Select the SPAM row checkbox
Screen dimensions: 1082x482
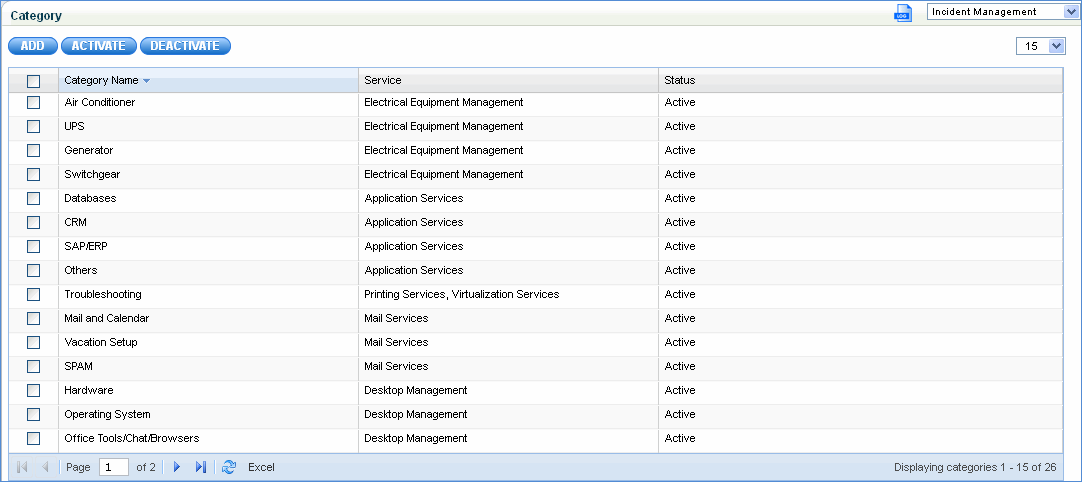coord(33,366)
